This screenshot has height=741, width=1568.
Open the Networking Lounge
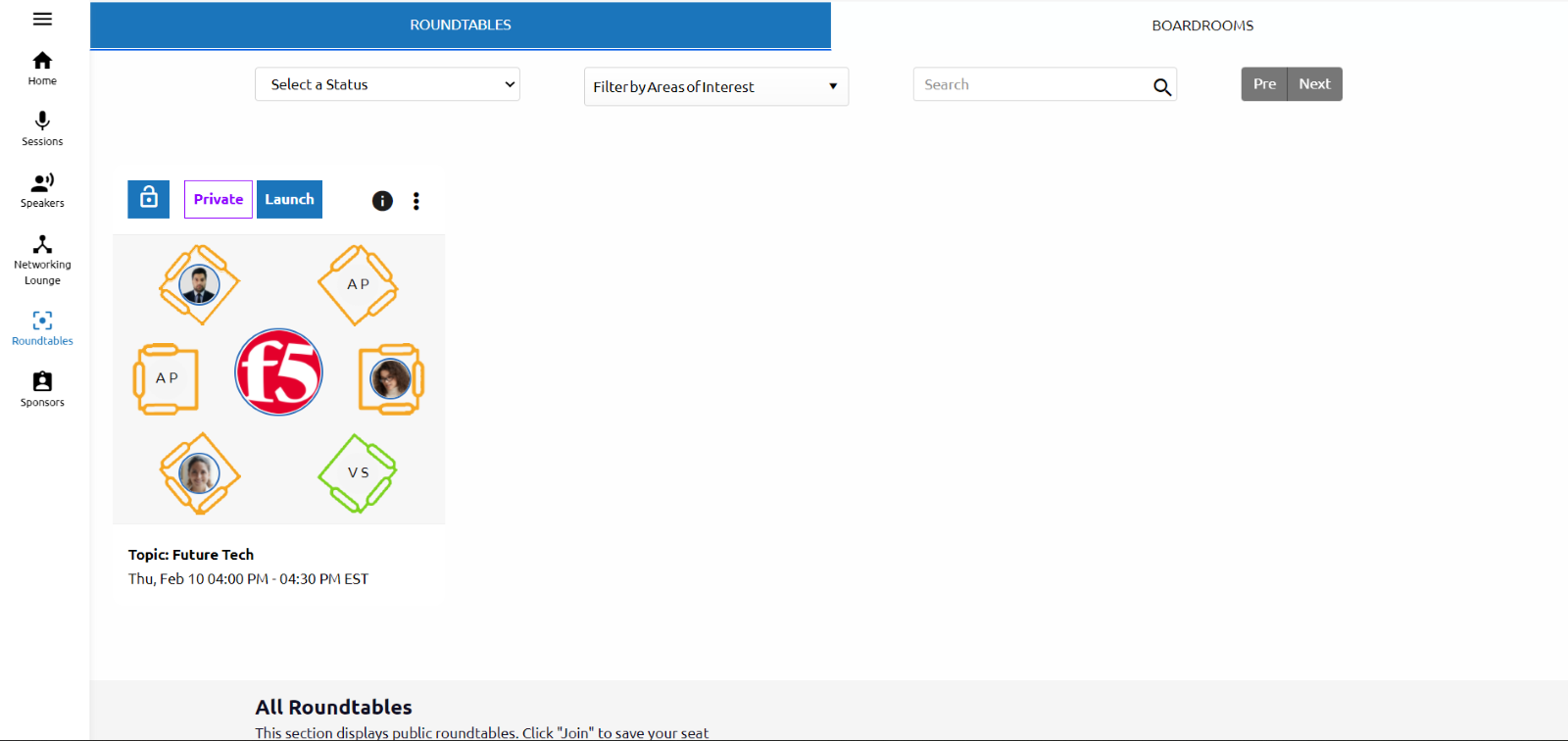pyautogui.click(x=42, y=260)
